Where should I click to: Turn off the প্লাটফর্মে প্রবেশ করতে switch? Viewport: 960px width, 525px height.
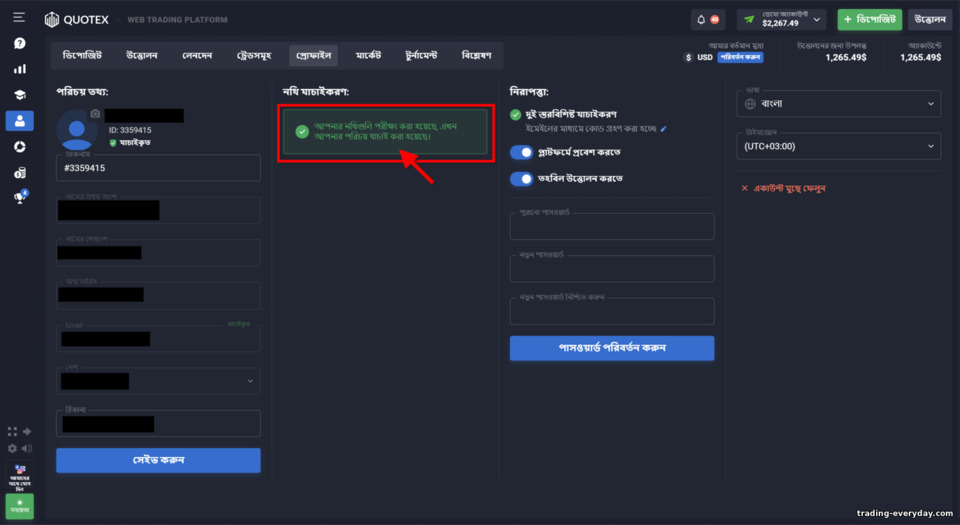(x=522, y=152)
